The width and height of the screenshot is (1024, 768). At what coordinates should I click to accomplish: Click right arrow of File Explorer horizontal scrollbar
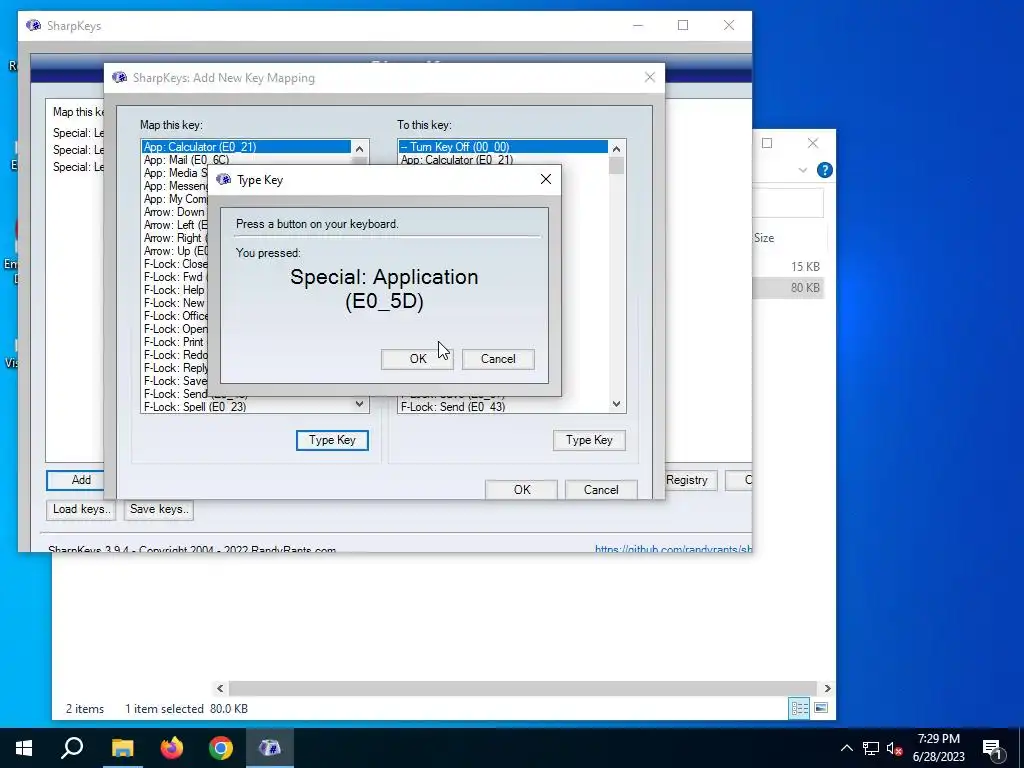point(827,688)
